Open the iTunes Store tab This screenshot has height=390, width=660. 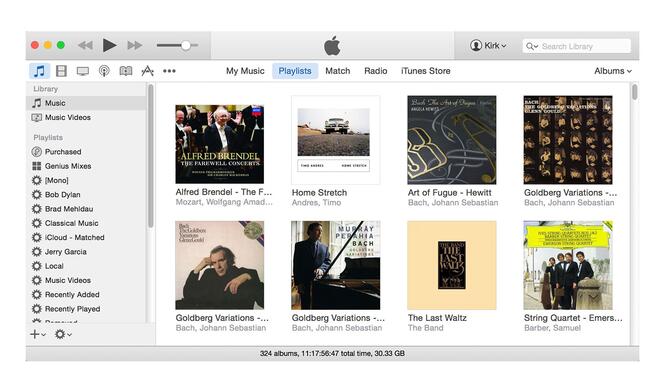click(x=426, y=71)
